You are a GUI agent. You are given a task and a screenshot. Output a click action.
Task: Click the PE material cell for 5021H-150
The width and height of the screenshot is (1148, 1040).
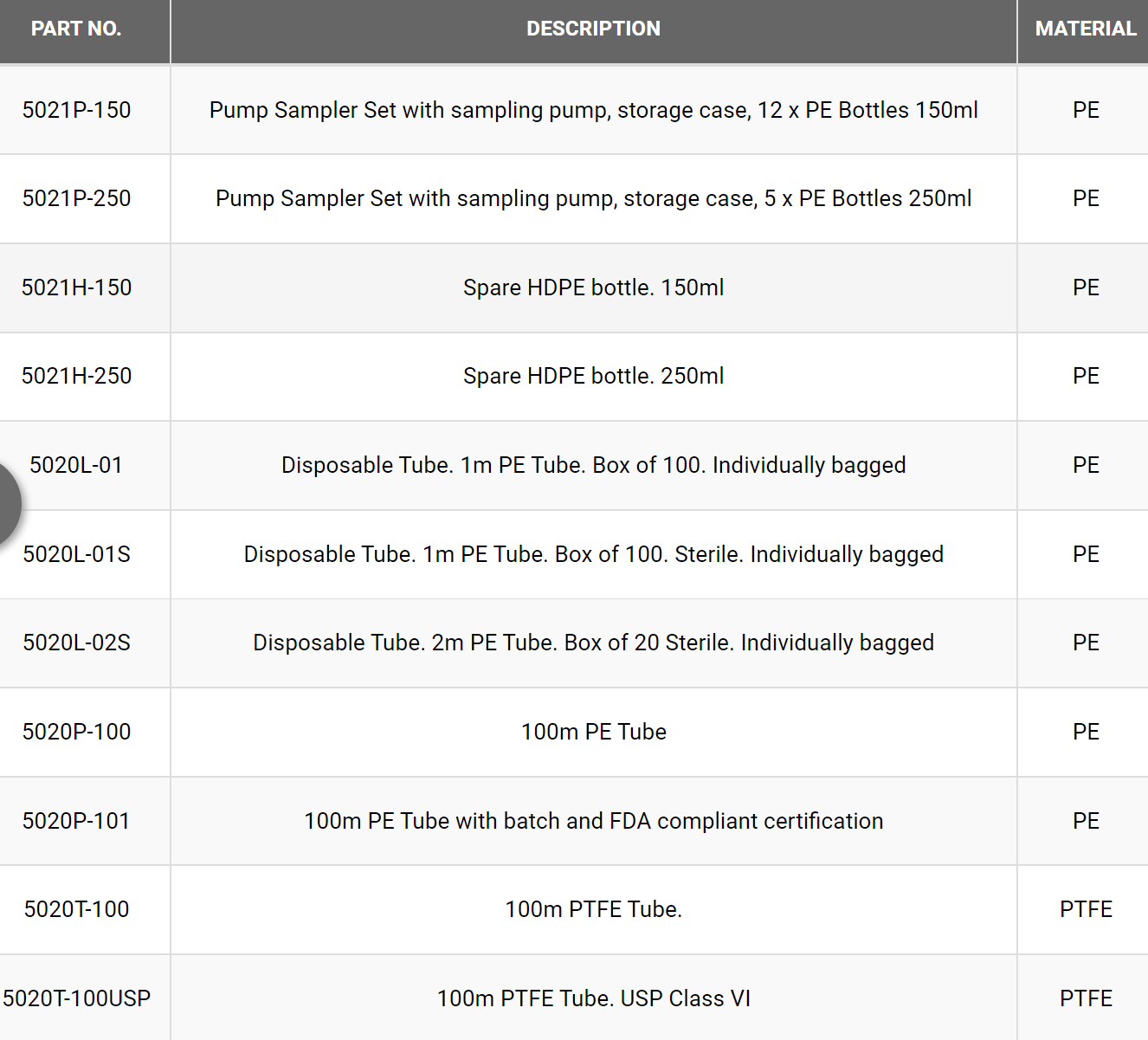(1086, 287)
